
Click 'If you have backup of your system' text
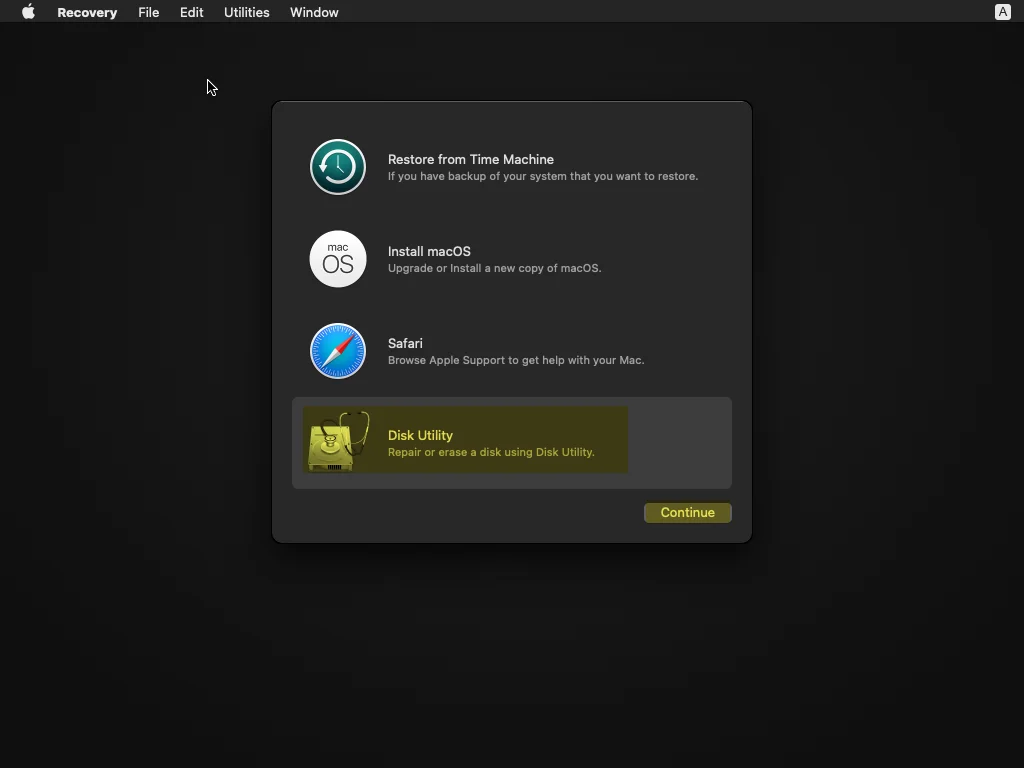(543, 176)
